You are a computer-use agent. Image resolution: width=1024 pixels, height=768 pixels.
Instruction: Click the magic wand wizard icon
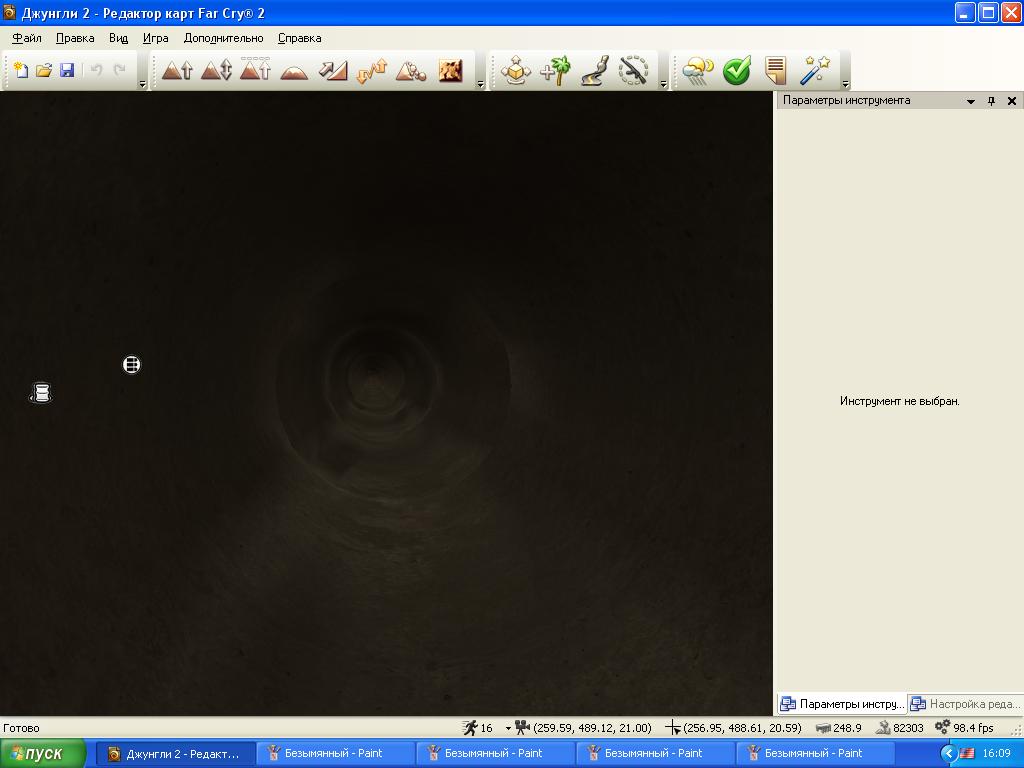tap(814, 70)
